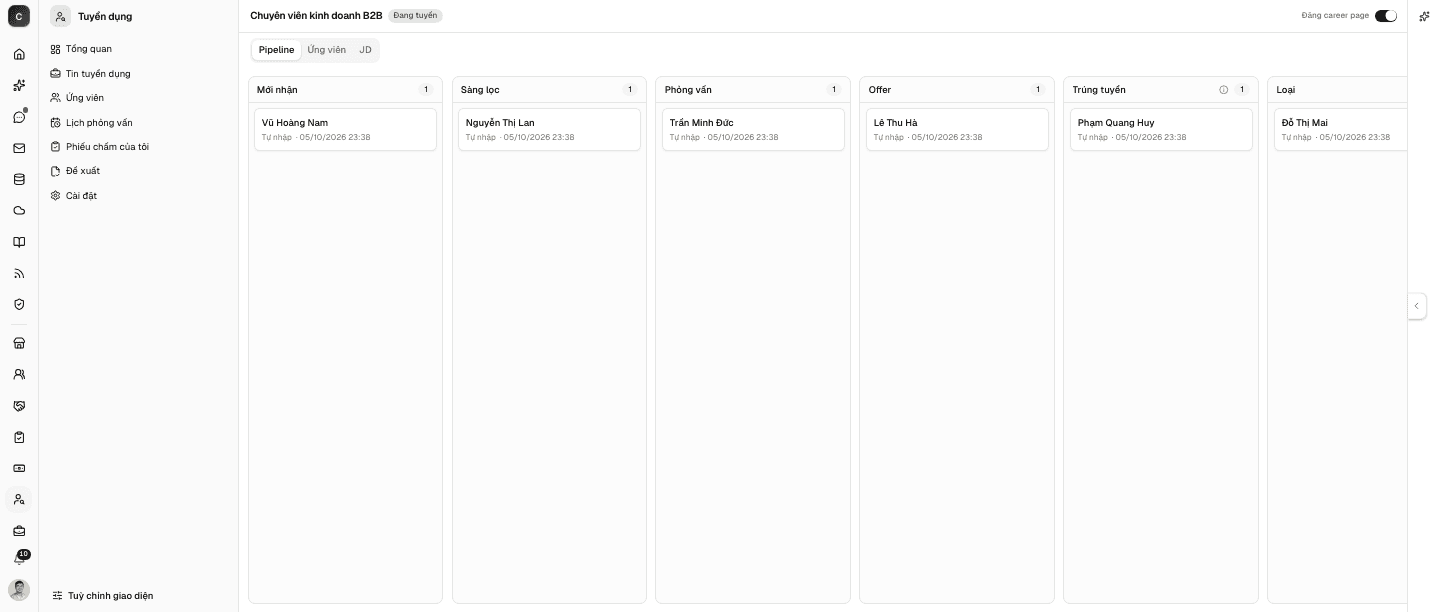Show info tooltip icon in Trúng tuyển column
The image size is (1440, 612).
[x=1223, y=90]
